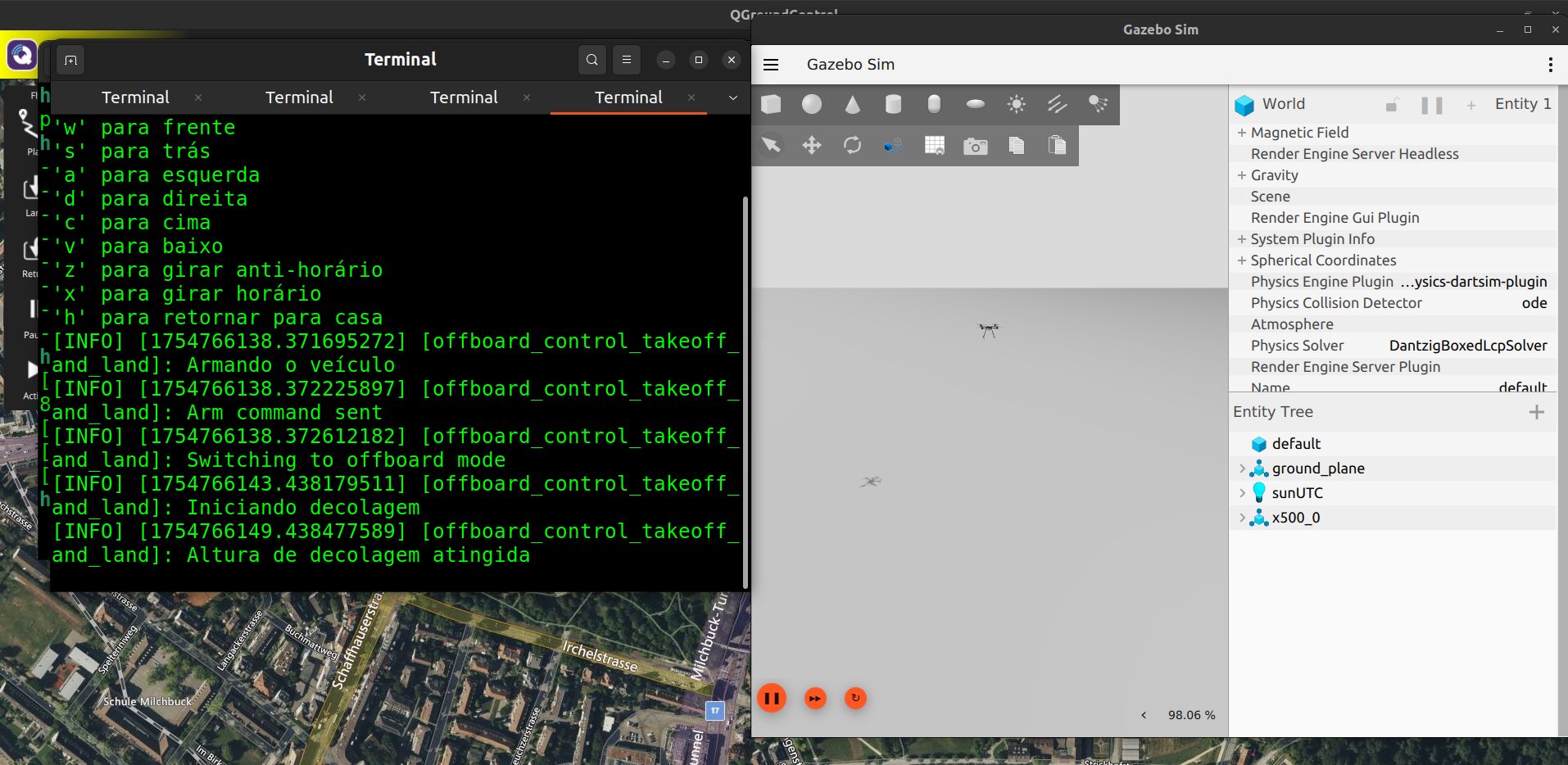
Task: Open the Gazebo hamburger menu
Action: (x=771, y=65)
